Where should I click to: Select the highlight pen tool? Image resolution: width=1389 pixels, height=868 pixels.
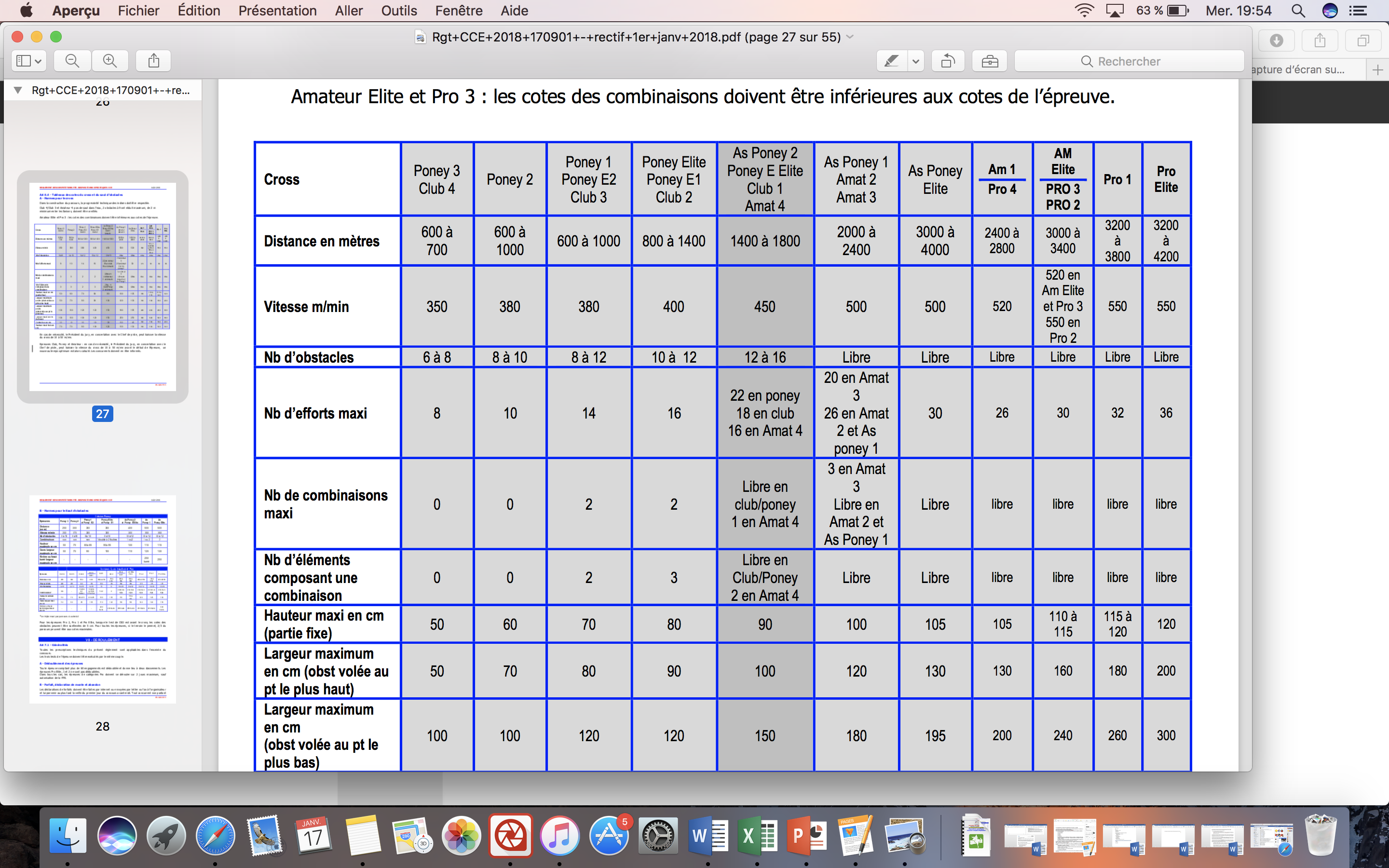point(891,61)
